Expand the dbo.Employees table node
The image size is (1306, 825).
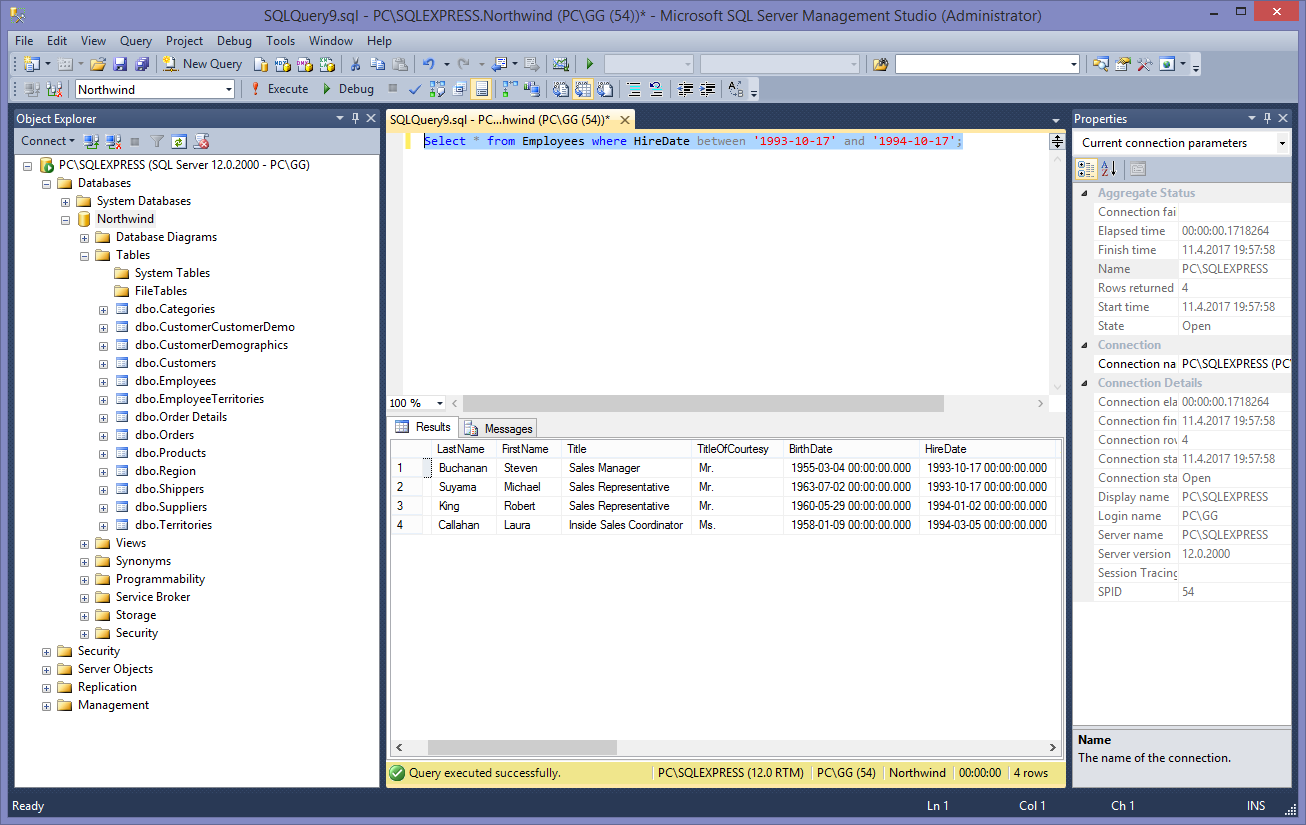103,381
